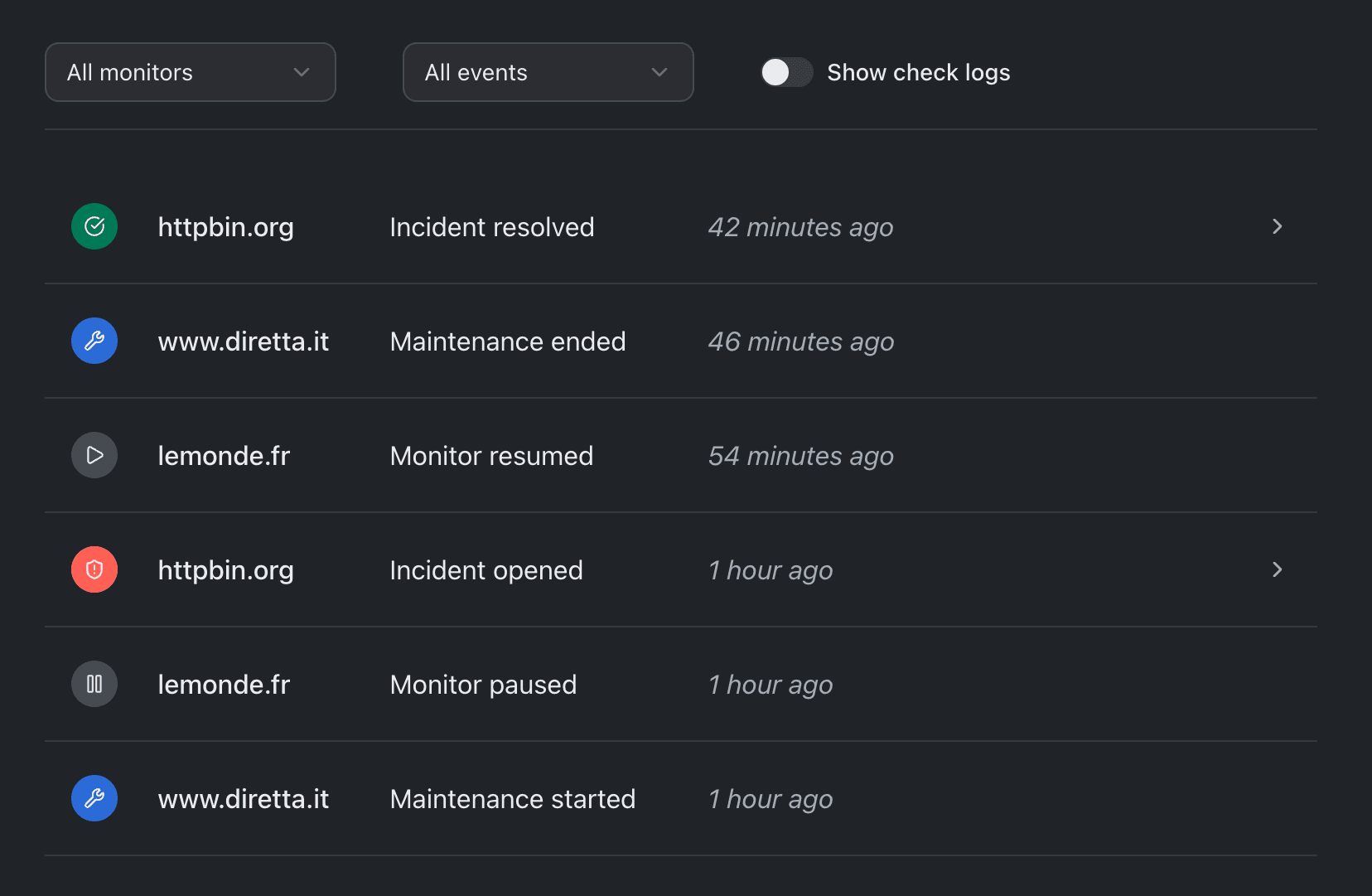Viewport: 1372px width, 896px height.
Task: Click the blue maintenance wrench icon beside www.diretta.it
Action: [94, 341]
